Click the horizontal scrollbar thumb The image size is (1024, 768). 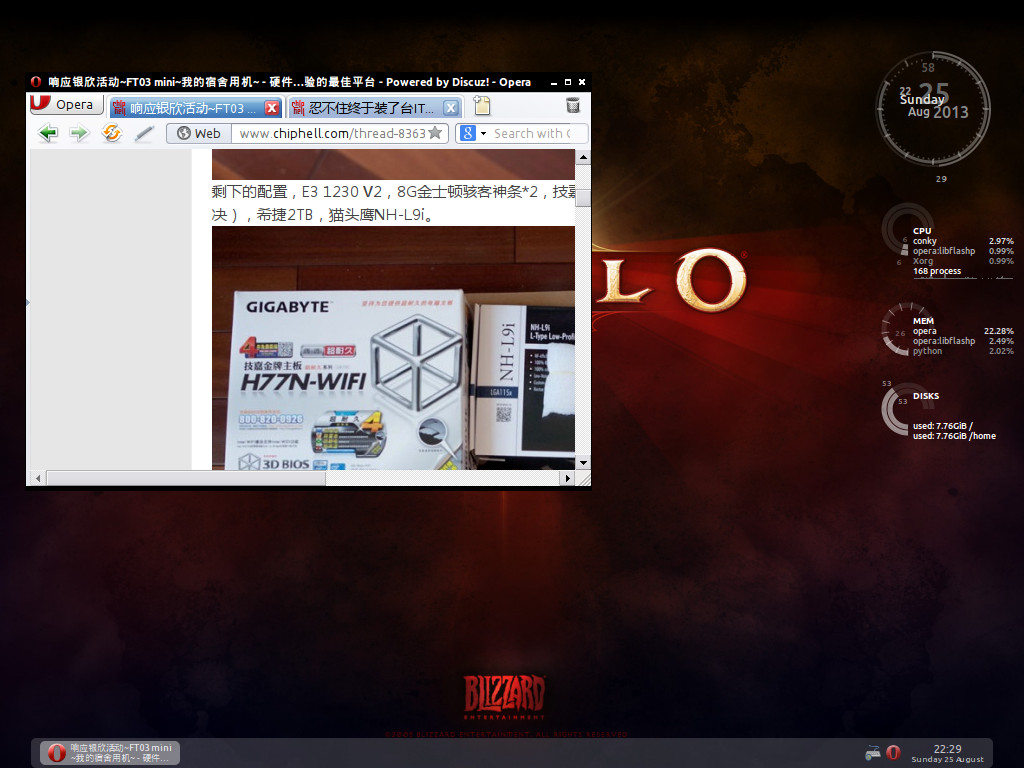(x=186, y=478)
